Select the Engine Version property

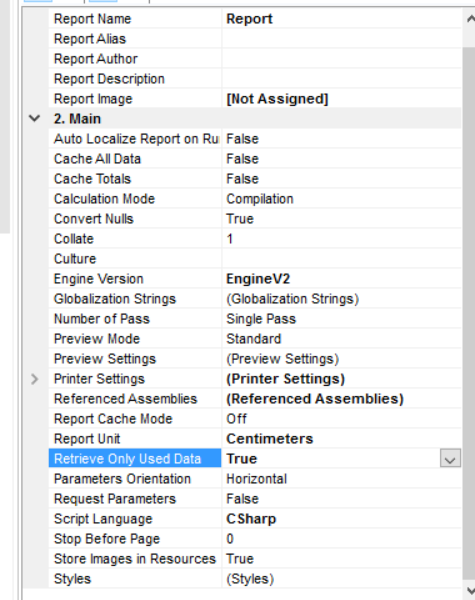coord(255,279)
